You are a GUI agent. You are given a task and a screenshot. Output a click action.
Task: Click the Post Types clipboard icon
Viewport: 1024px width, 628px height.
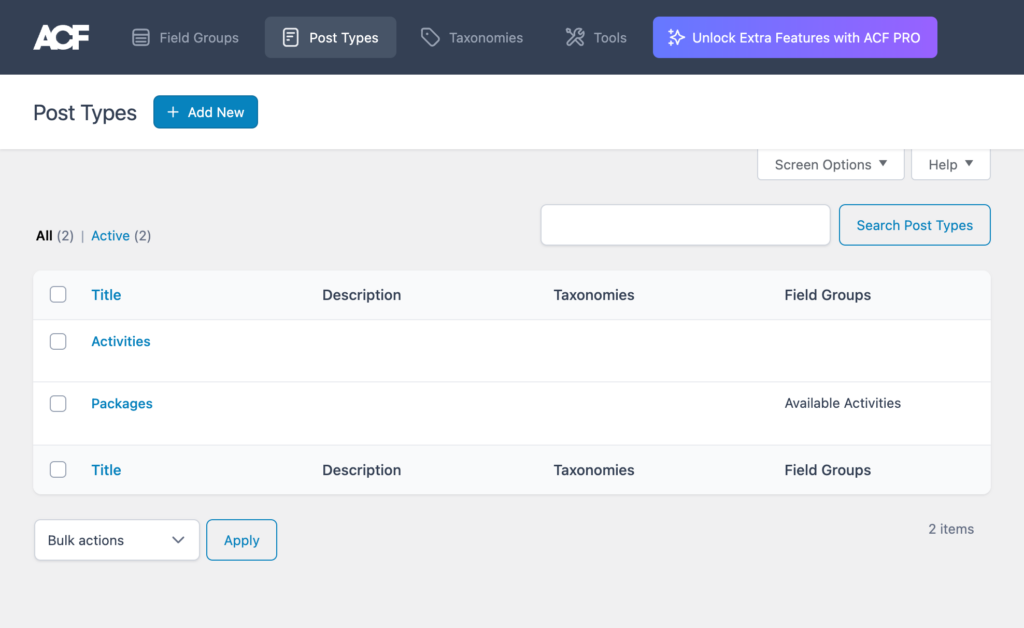click(x=289, y=37)
